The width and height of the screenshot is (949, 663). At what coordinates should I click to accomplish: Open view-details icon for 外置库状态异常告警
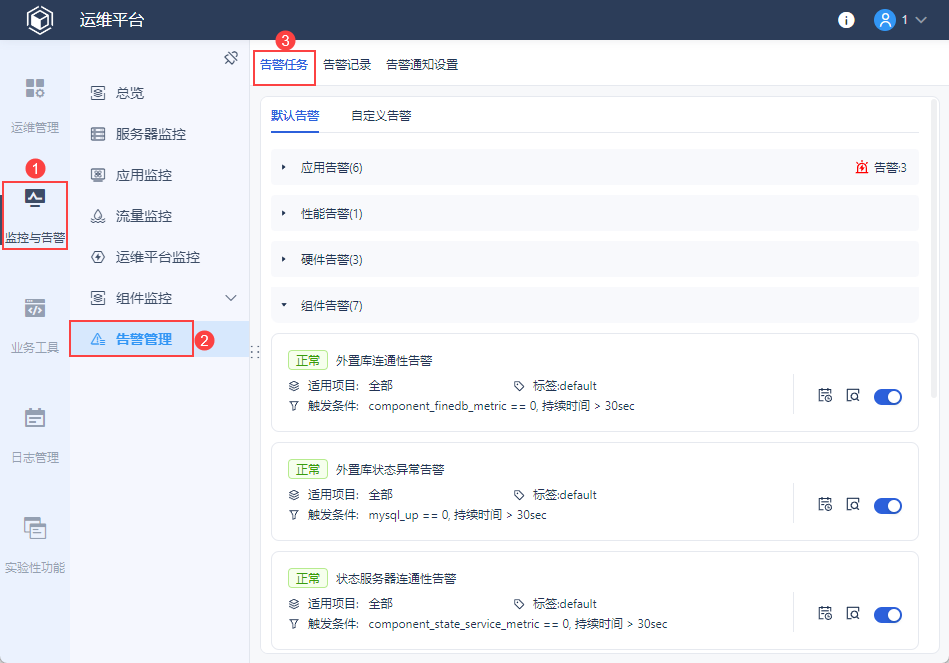point(853,504)
